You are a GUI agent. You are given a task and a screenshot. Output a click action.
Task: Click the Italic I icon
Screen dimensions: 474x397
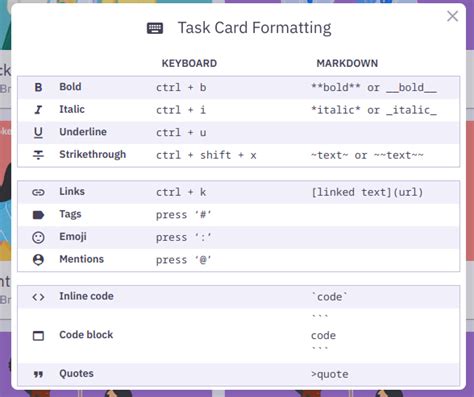pos(38,110)
